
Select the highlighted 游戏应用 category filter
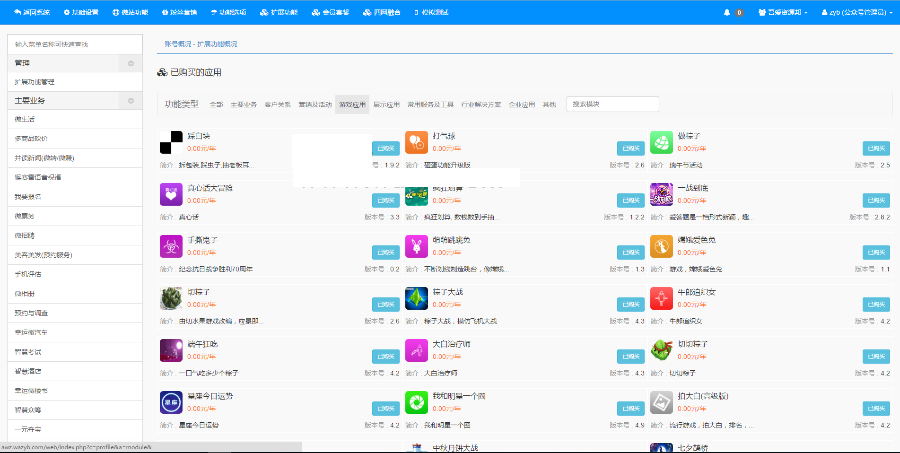click(352, 104)
